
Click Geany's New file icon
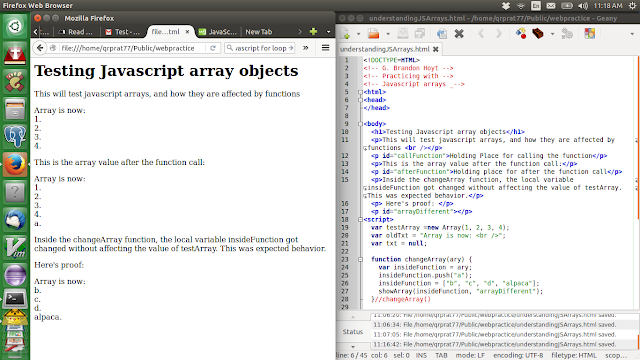(x=345, y=33)
